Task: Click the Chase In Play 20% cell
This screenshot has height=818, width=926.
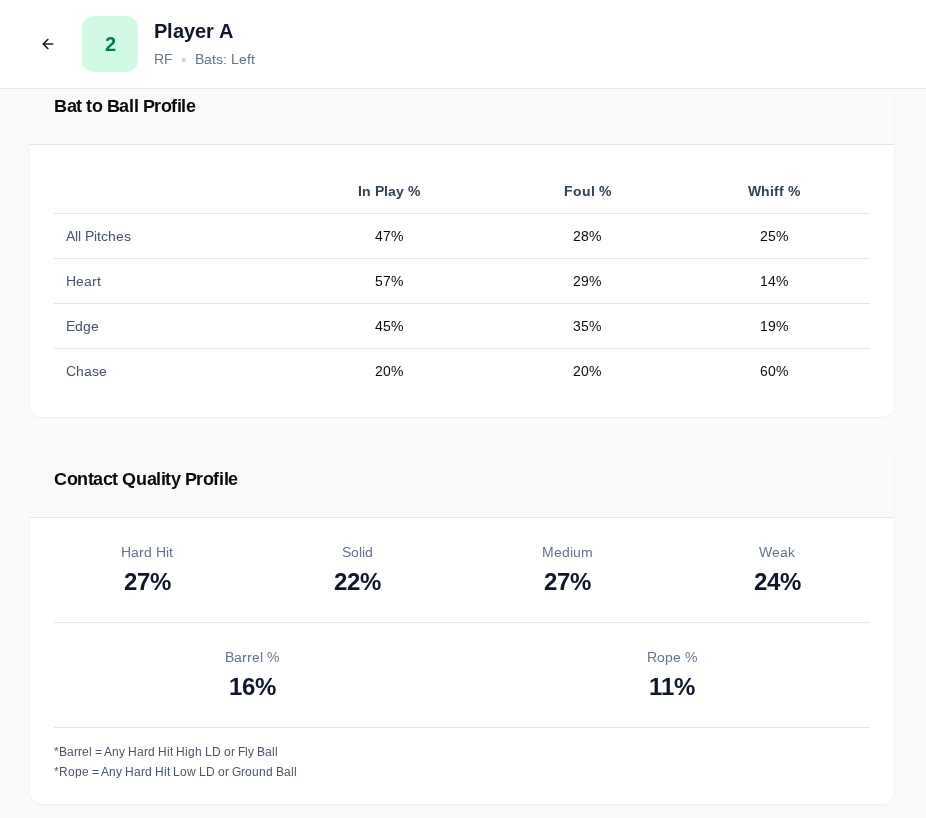Action: pyautogui.click(x=389, y=371)
